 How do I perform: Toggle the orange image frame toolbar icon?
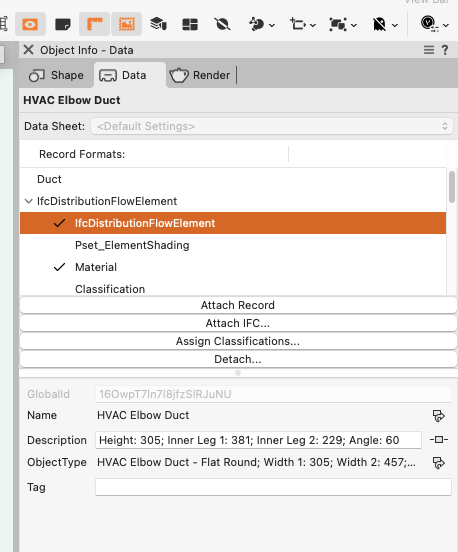point(127,24)
